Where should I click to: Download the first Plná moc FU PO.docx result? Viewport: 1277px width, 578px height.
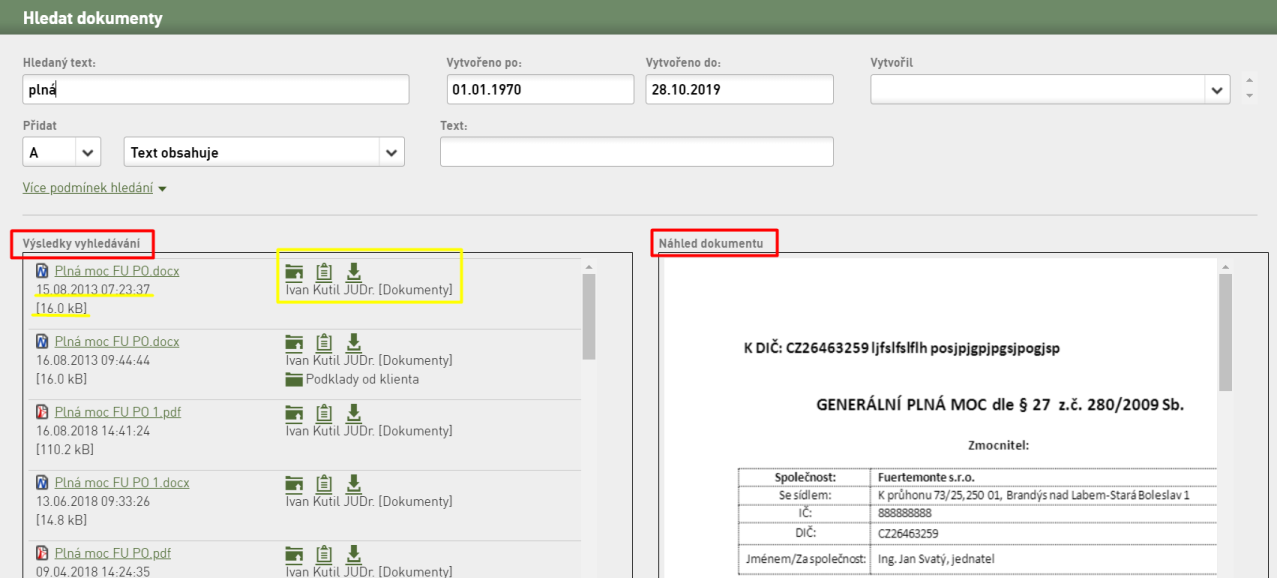353,271
